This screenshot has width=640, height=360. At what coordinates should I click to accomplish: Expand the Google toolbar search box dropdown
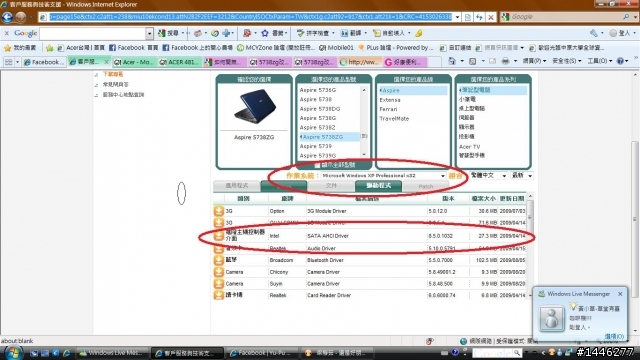tap(149, 33)
